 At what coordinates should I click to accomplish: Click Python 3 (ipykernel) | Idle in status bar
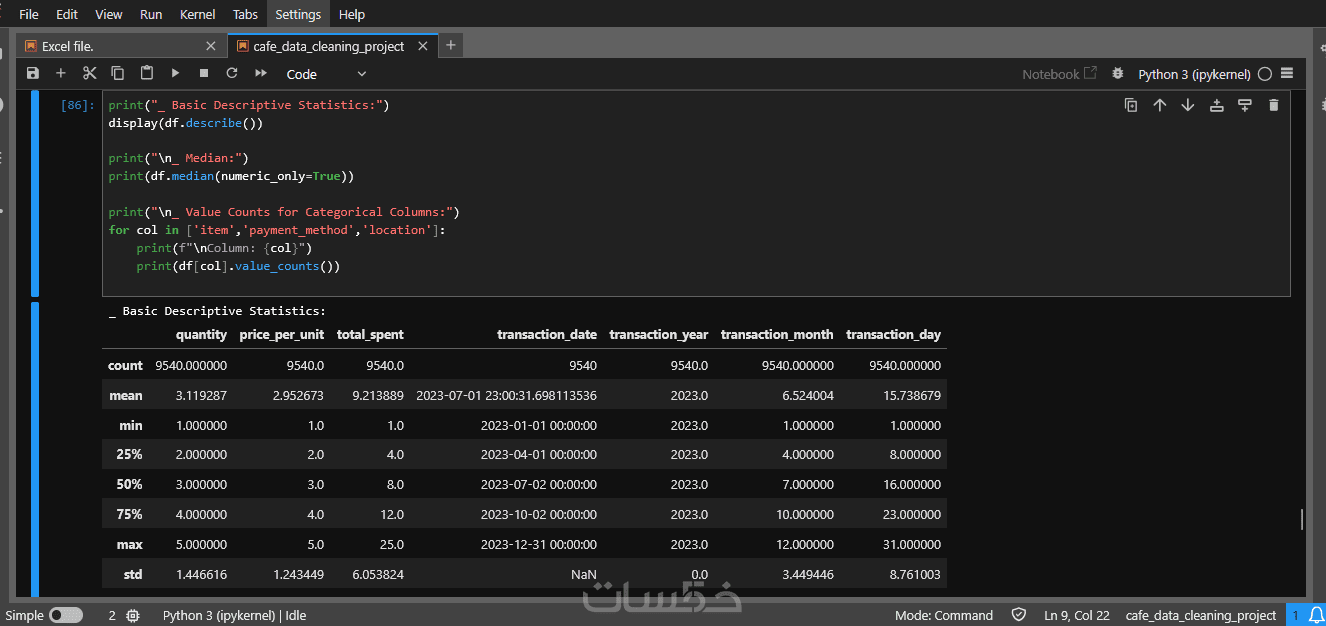click(x=234, y=615)
